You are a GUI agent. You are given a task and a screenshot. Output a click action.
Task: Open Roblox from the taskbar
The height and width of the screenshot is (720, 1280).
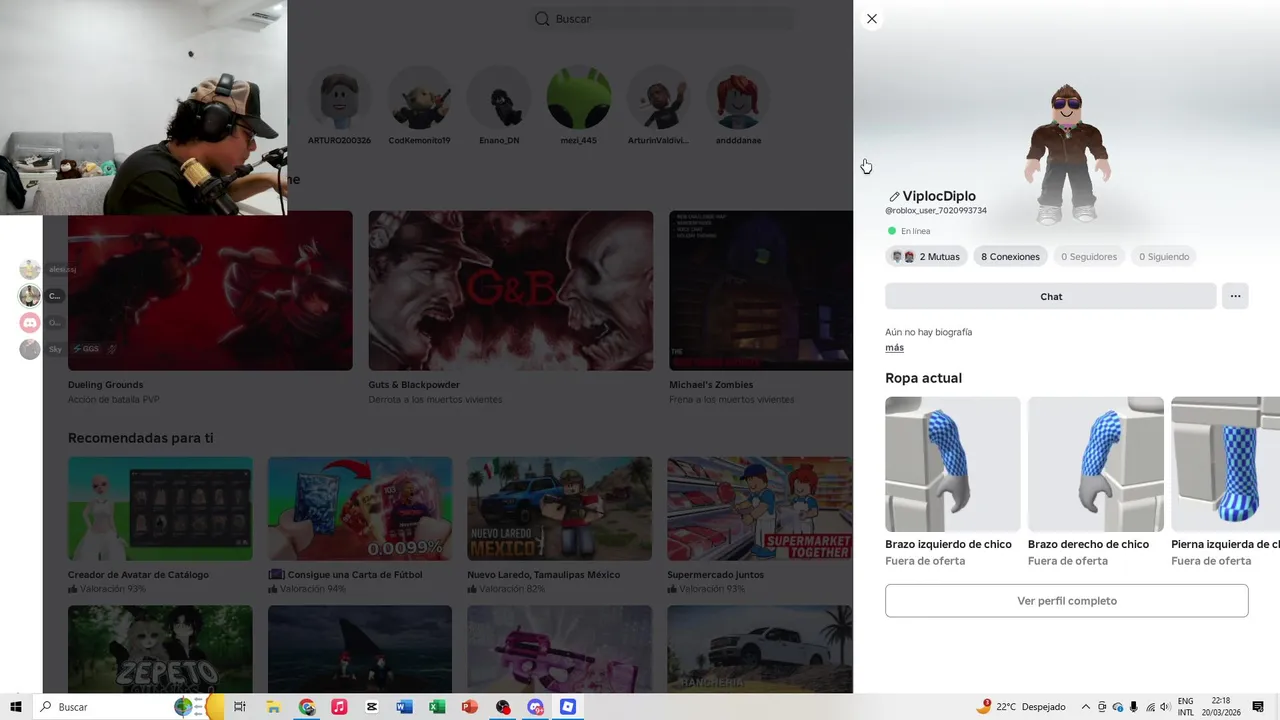[568, 707]
